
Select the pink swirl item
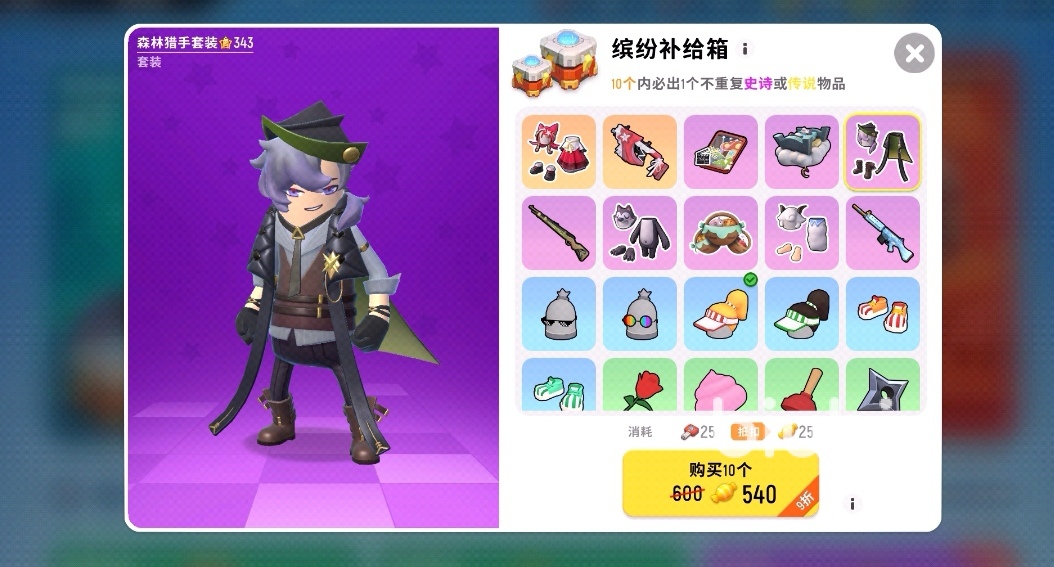point(721,384)
